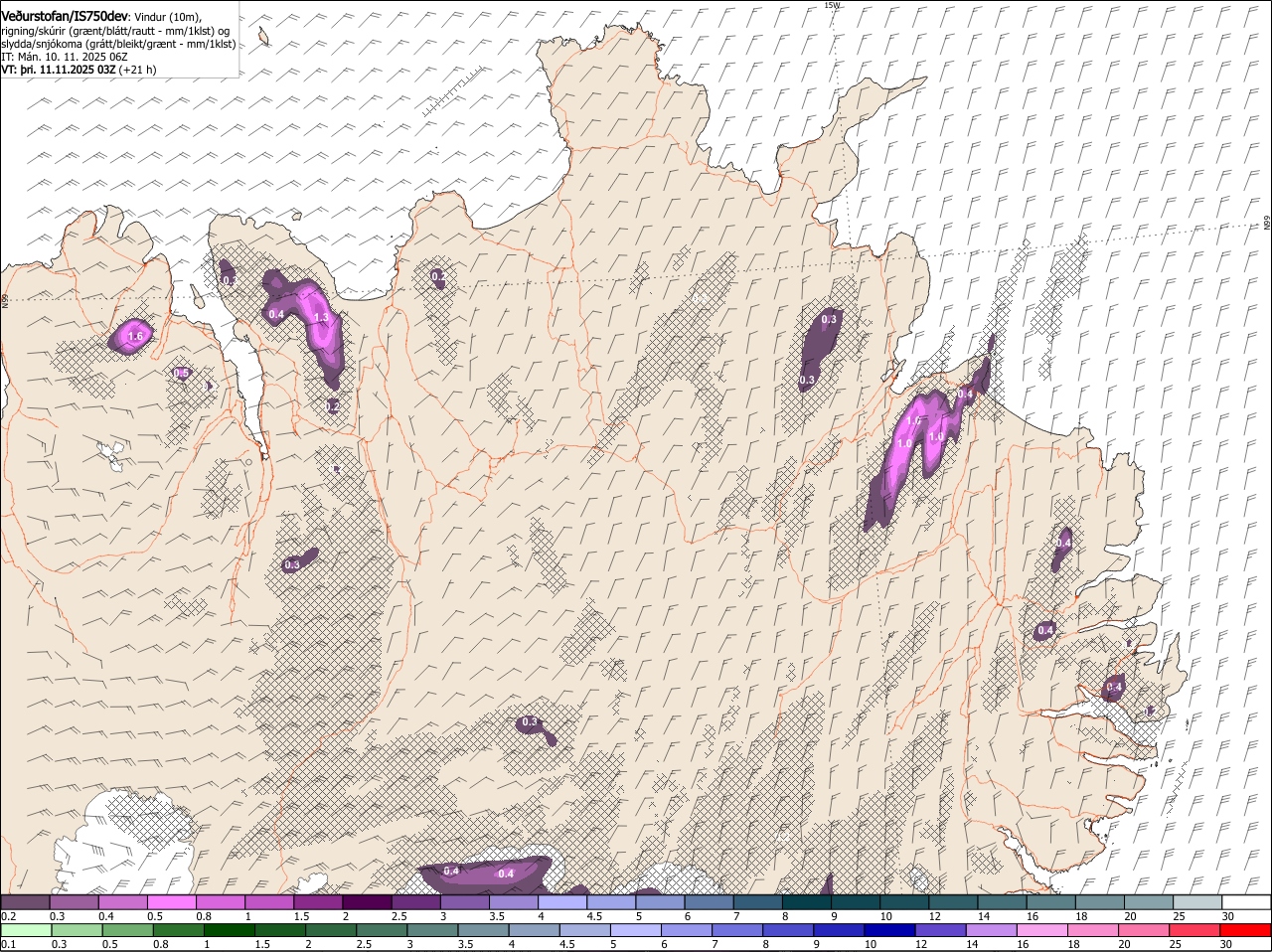Pick the palest green lower swatch between 0.1 and 0.3
The width and height of the screenshot is (1272, 952).
pyautogui.click(x=26, y=930)
